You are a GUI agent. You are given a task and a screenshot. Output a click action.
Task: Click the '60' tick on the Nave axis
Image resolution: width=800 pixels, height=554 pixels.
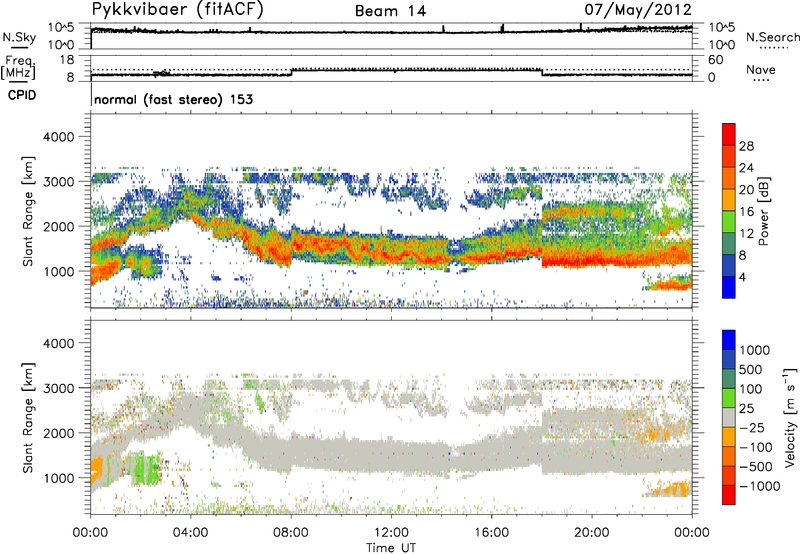[716, 60]
